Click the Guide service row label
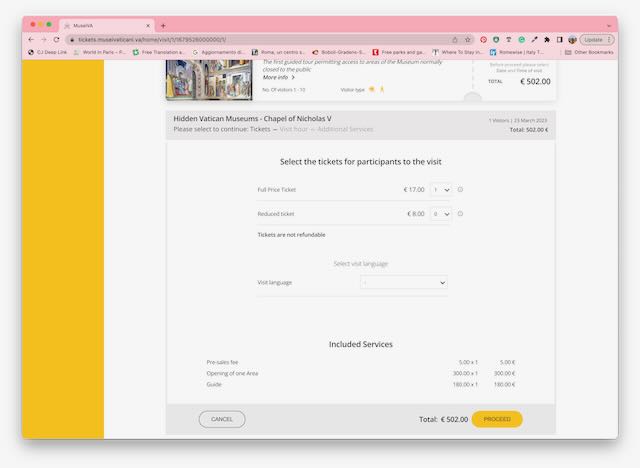Viewport: 640px width, 468px height. click(x=214, y=384)
